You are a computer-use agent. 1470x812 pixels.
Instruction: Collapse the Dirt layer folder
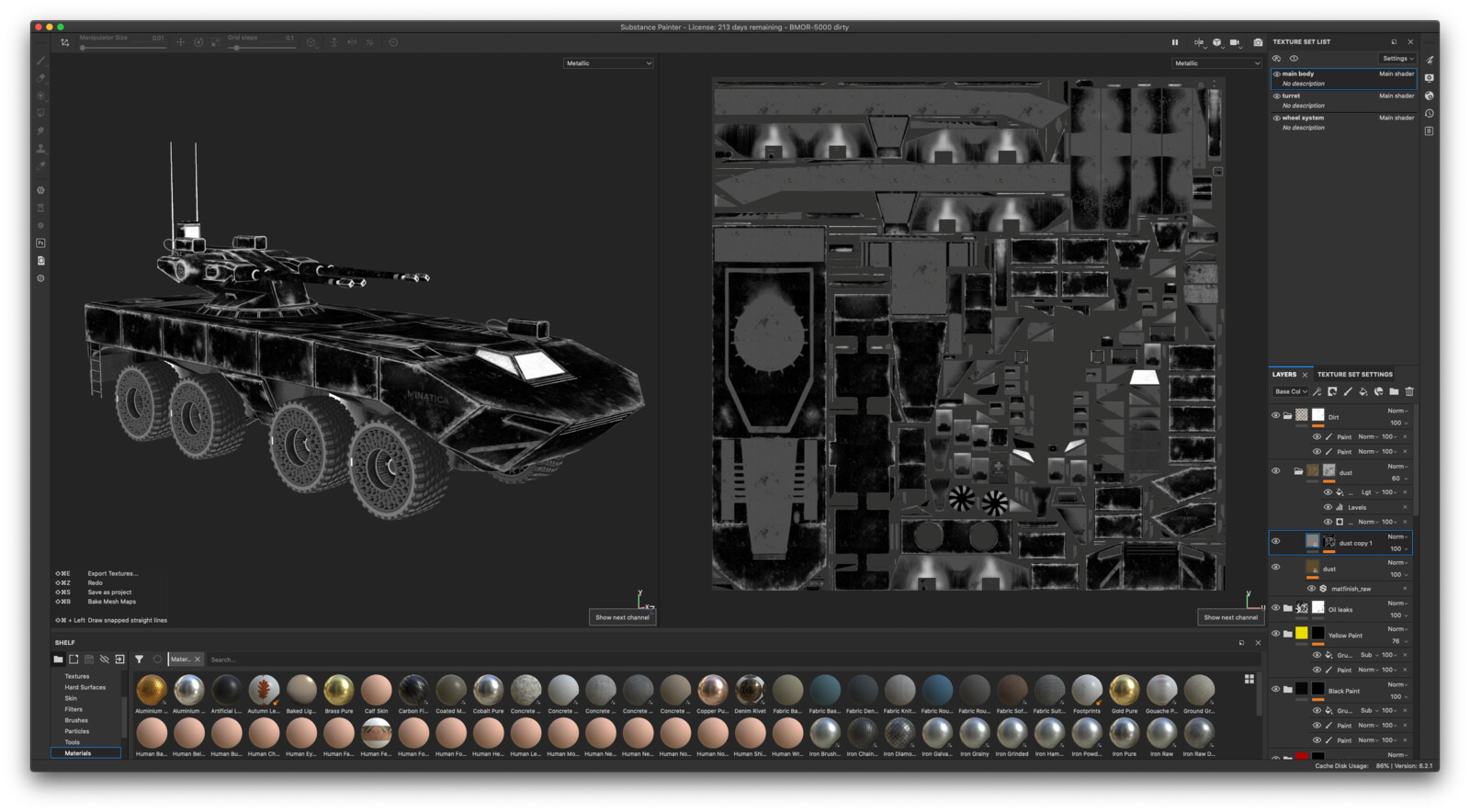point(1288,416)
